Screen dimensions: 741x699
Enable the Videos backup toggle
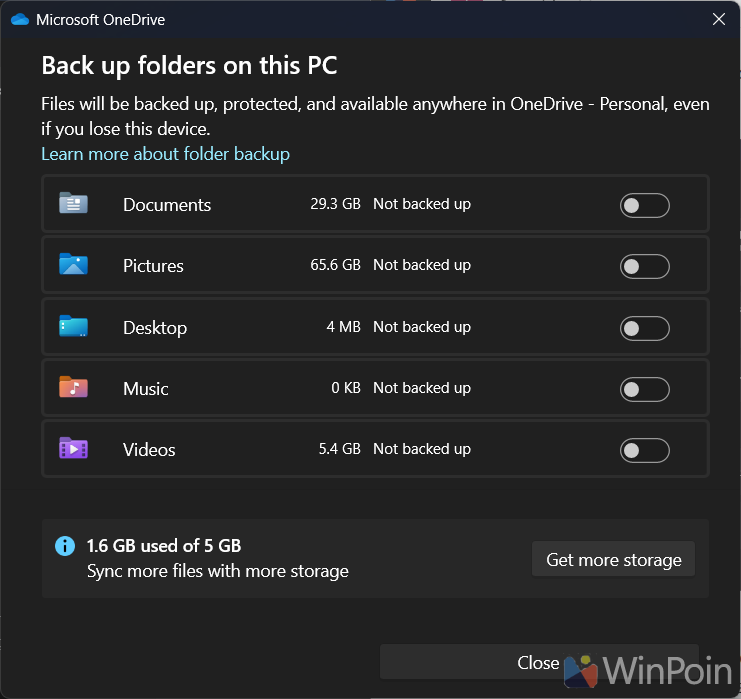coord(644,451)
